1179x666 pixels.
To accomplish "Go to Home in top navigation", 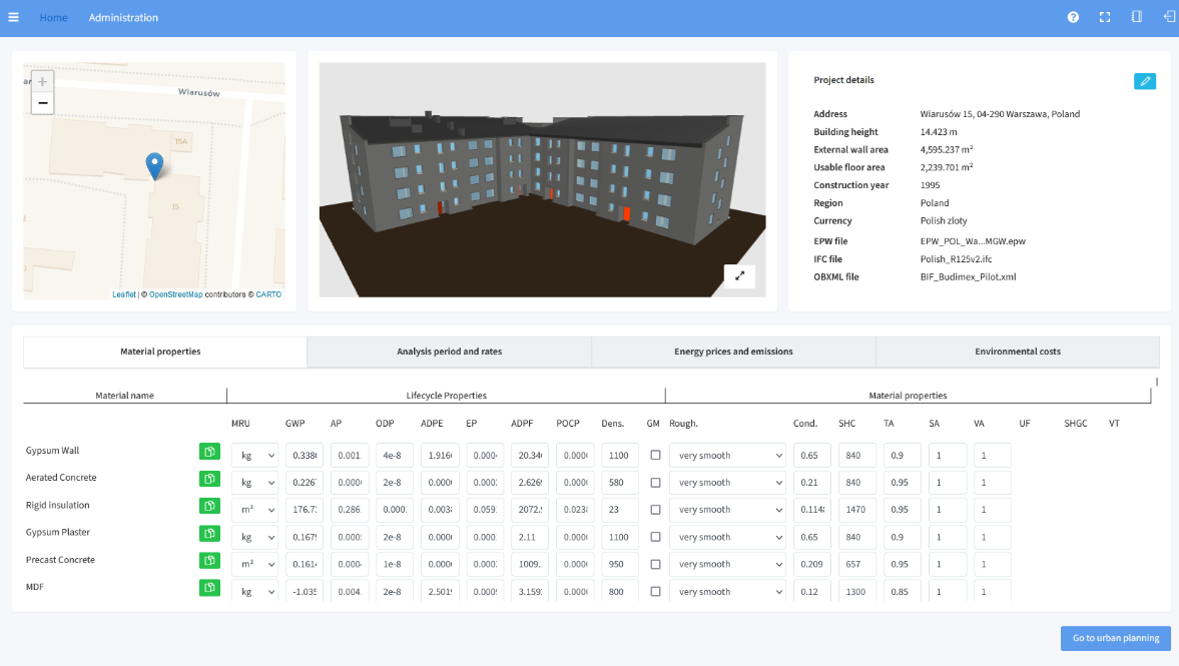I will pos(53,17).
